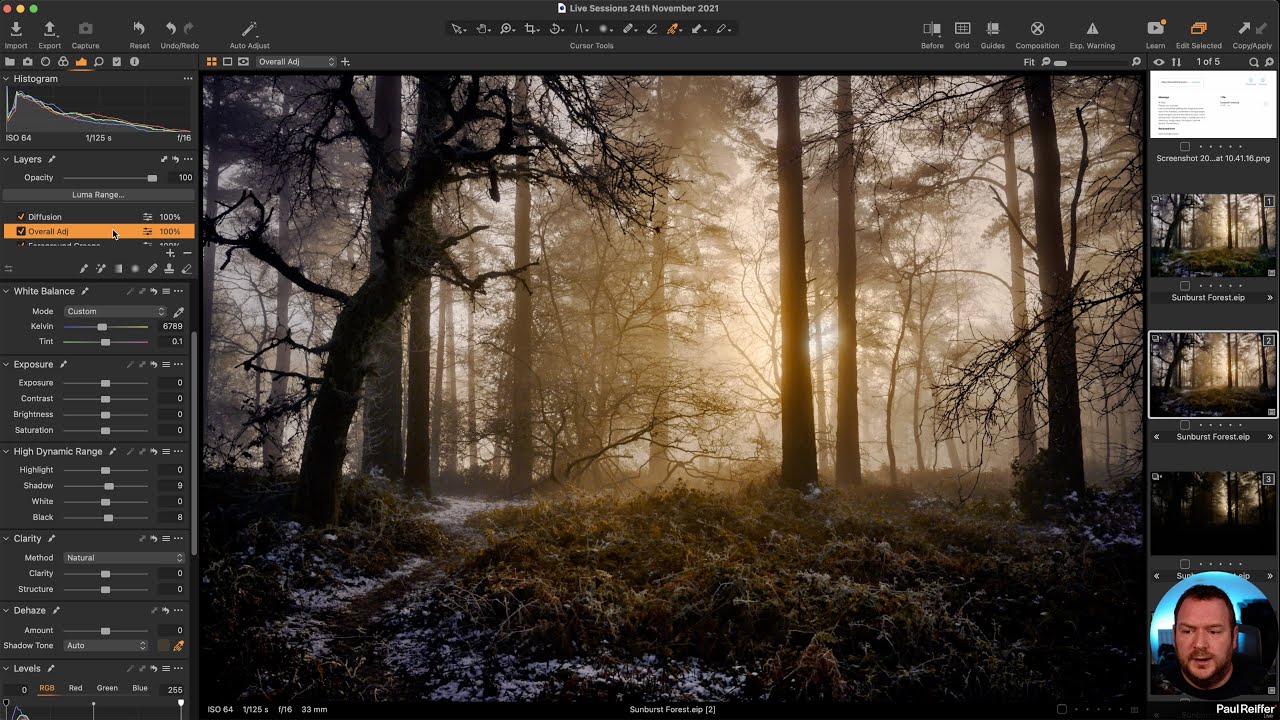Click the Fit zoom button
Screen dimensions: 1280x720
(x=1029, y=62)
